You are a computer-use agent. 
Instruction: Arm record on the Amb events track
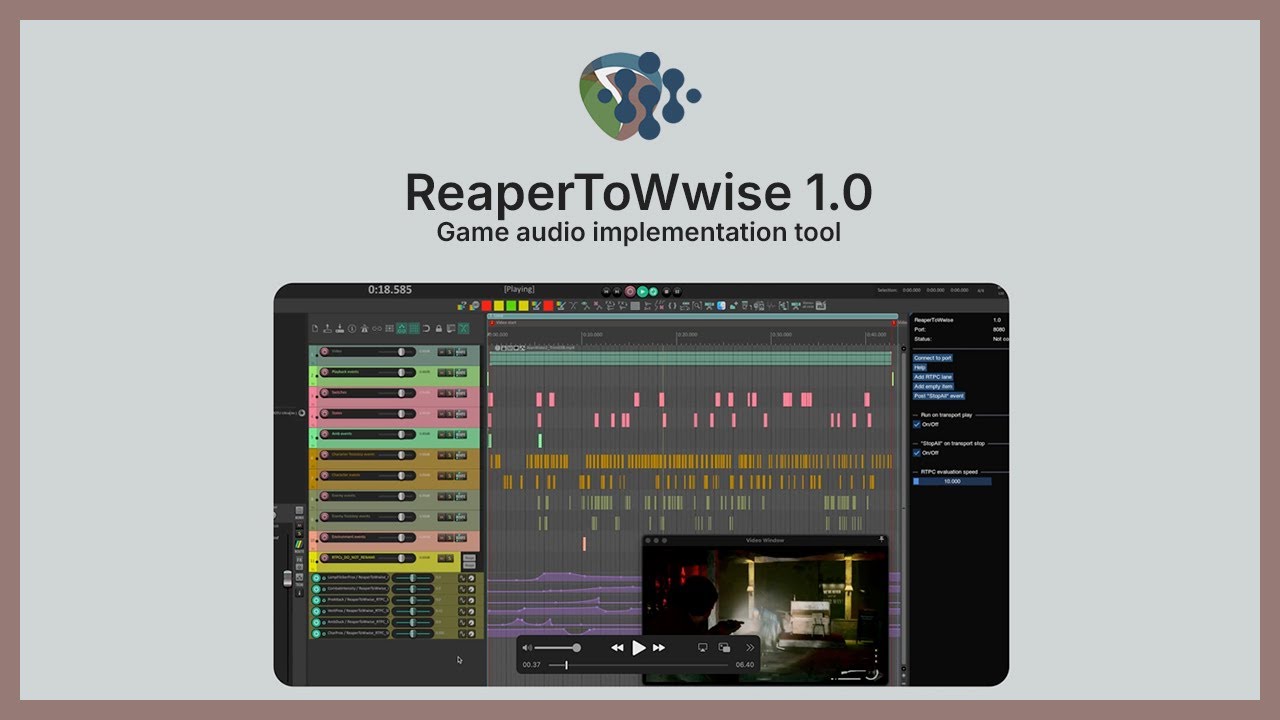click(325, 434)
